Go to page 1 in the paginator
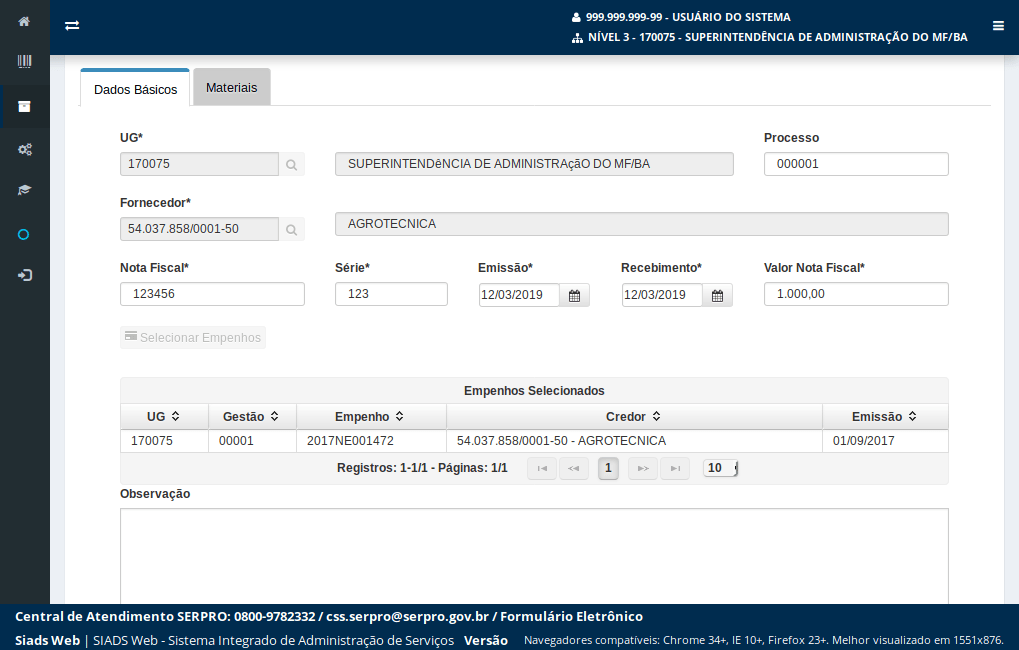This screenshot has height=650, width=1019. coord(608,468)
